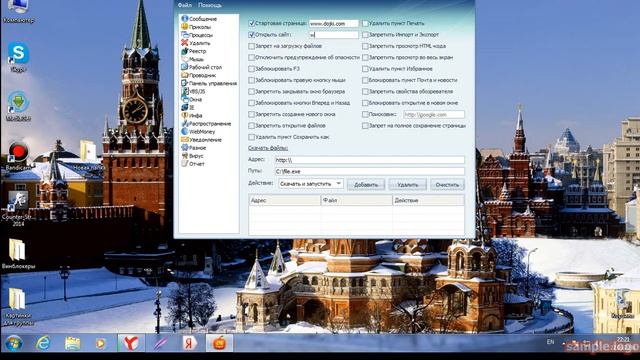
Task: Click the Действие column header in table
Action: 428,200
